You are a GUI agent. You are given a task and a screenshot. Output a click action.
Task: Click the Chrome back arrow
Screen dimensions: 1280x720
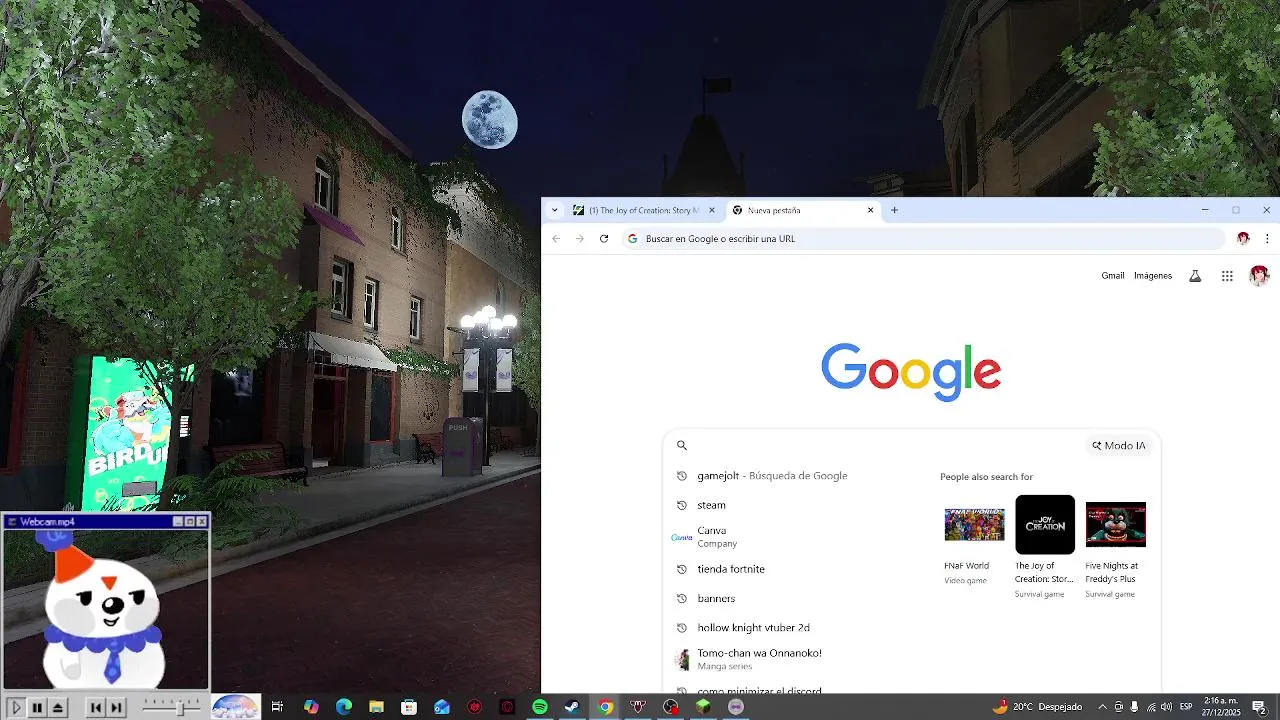click(x=556, y=239)
